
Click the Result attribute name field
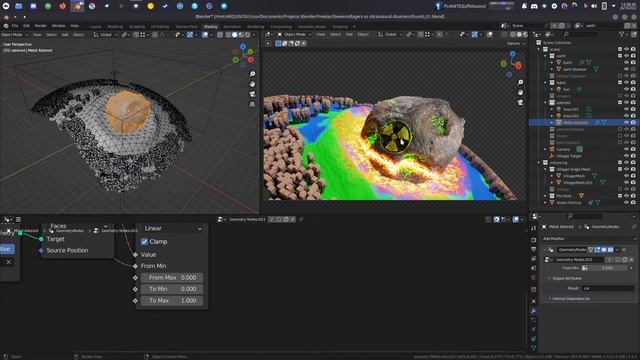pos(607,288)
